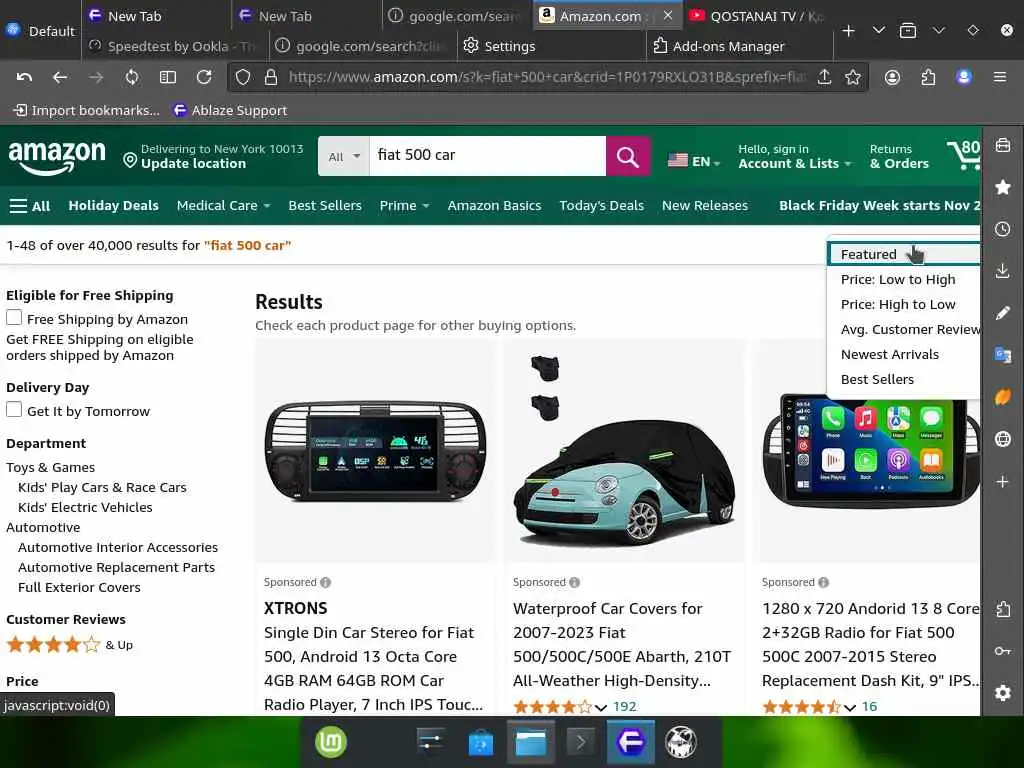The width and height of the screenshot is (1024, 768).
Task: Select Avg. Customer Review sort option
Action: click(904, 329)
